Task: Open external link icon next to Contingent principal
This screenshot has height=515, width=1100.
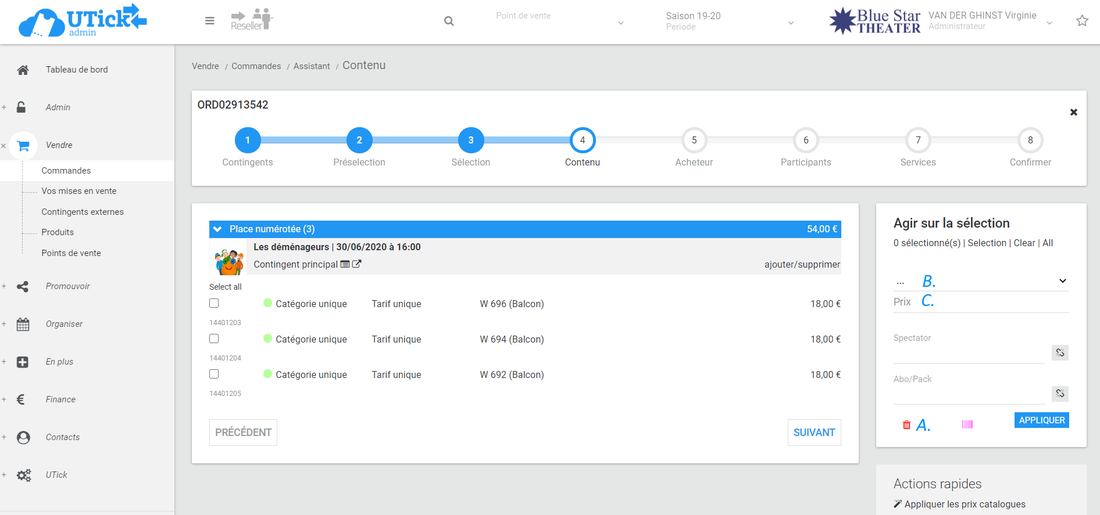Action: [x=357, y=265]
